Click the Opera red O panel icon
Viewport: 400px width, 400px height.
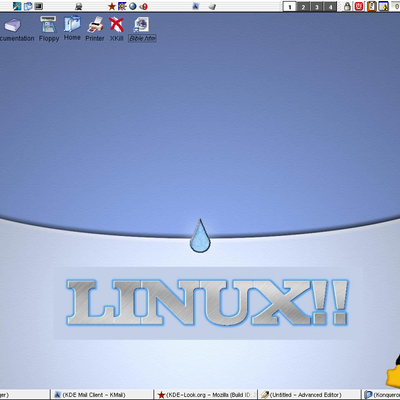143,6
